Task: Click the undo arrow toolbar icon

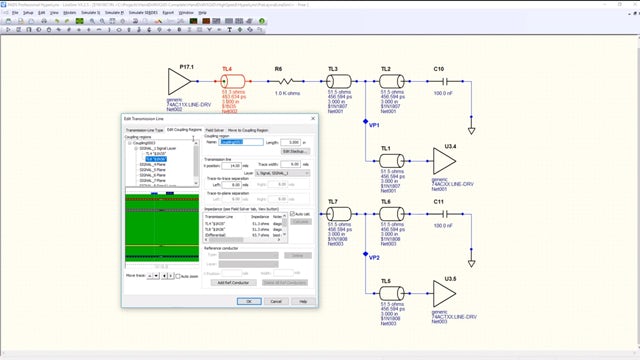Action: pyautogui.click(x=57, y=21)
